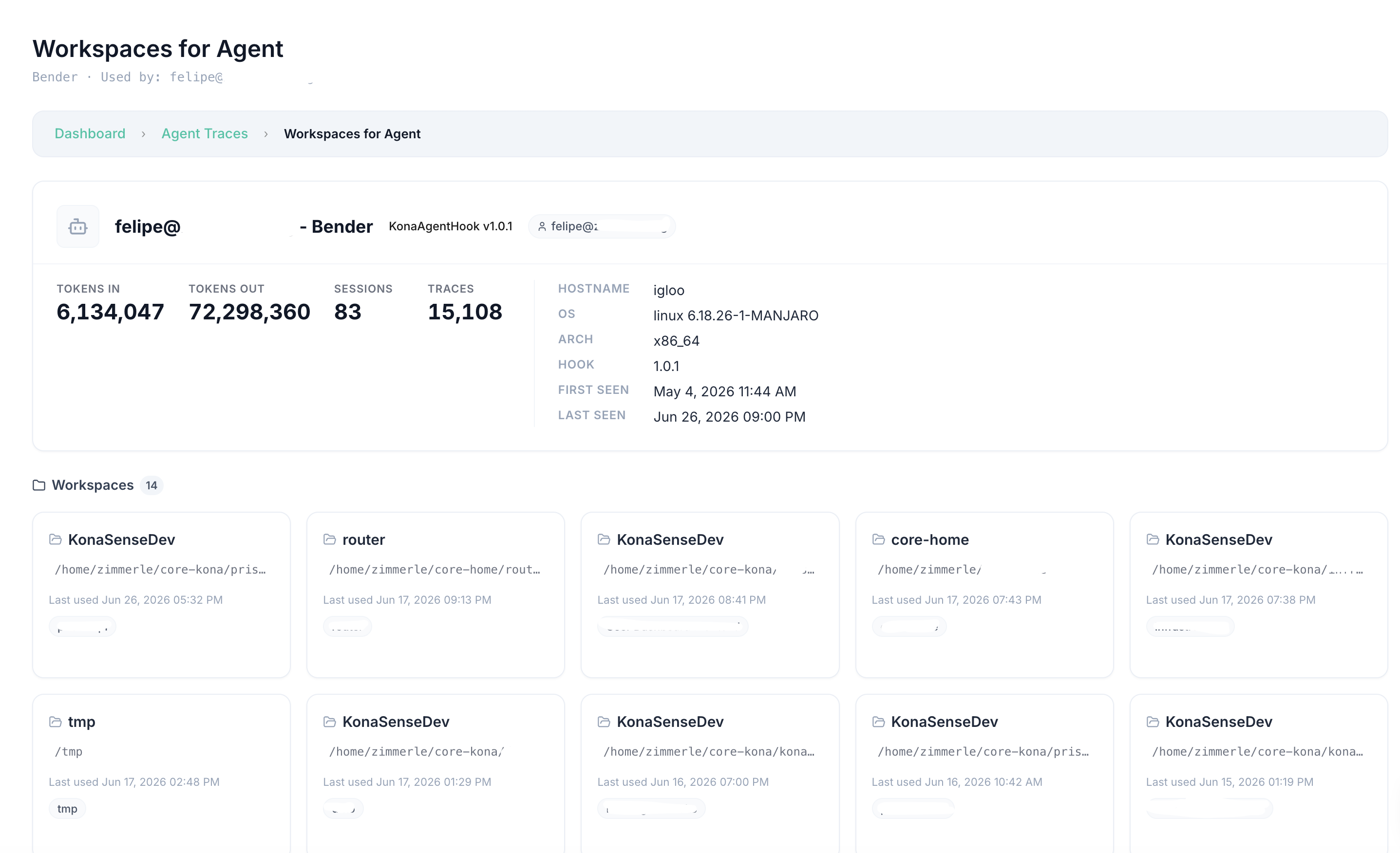
Task: Click 'Last used Jun 16, 2026 10:42 AM'
Action: tap(957, 782)
